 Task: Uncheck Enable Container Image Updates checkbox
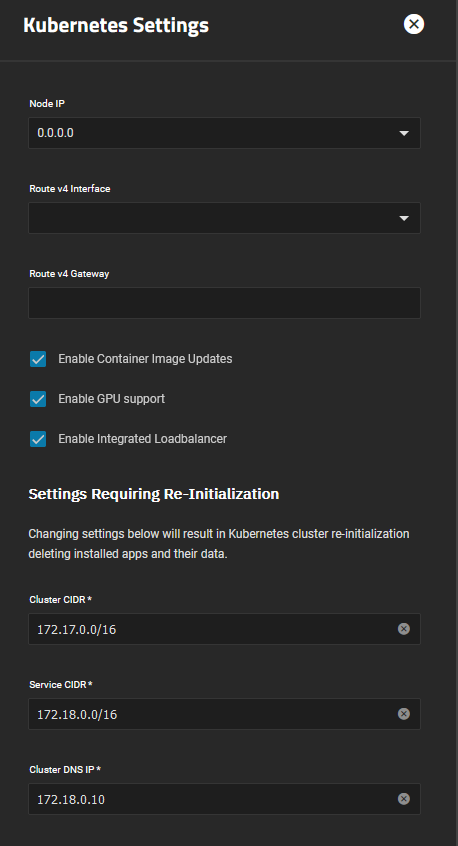(38, 359)
